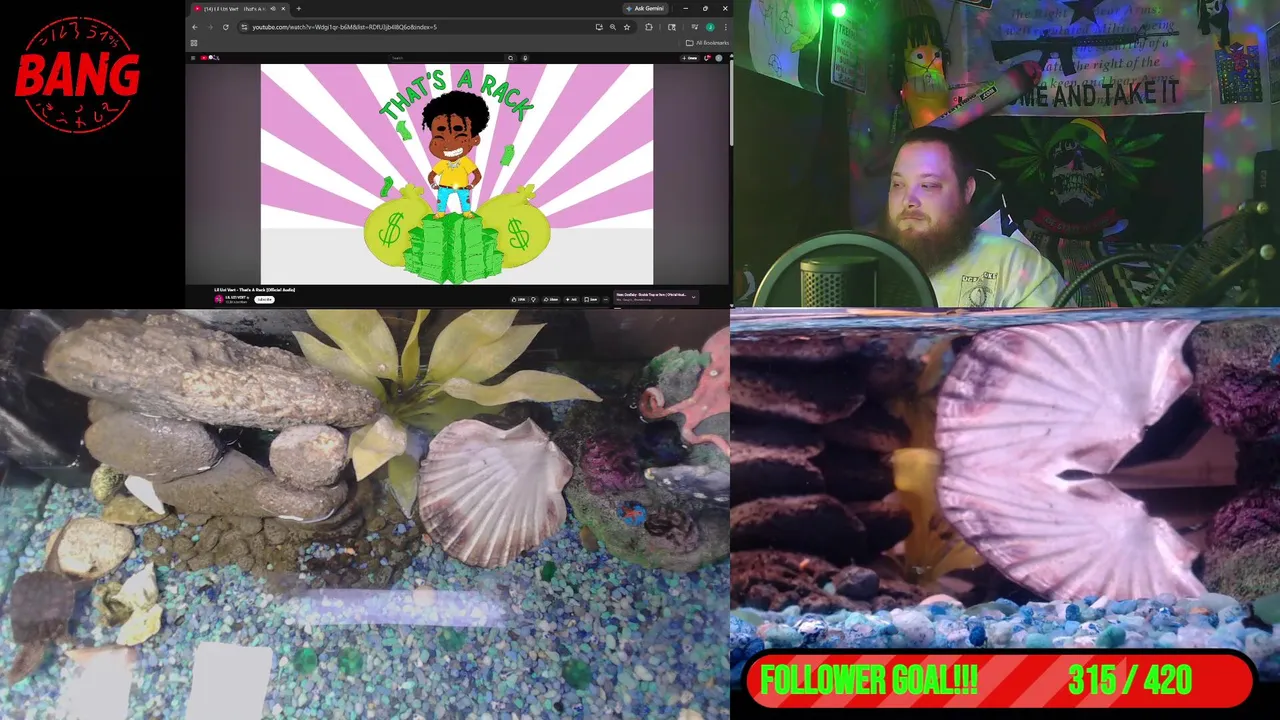Open the Chrome profile avatar
This screenshot has height=720, width=1280.
pos(710,27)
